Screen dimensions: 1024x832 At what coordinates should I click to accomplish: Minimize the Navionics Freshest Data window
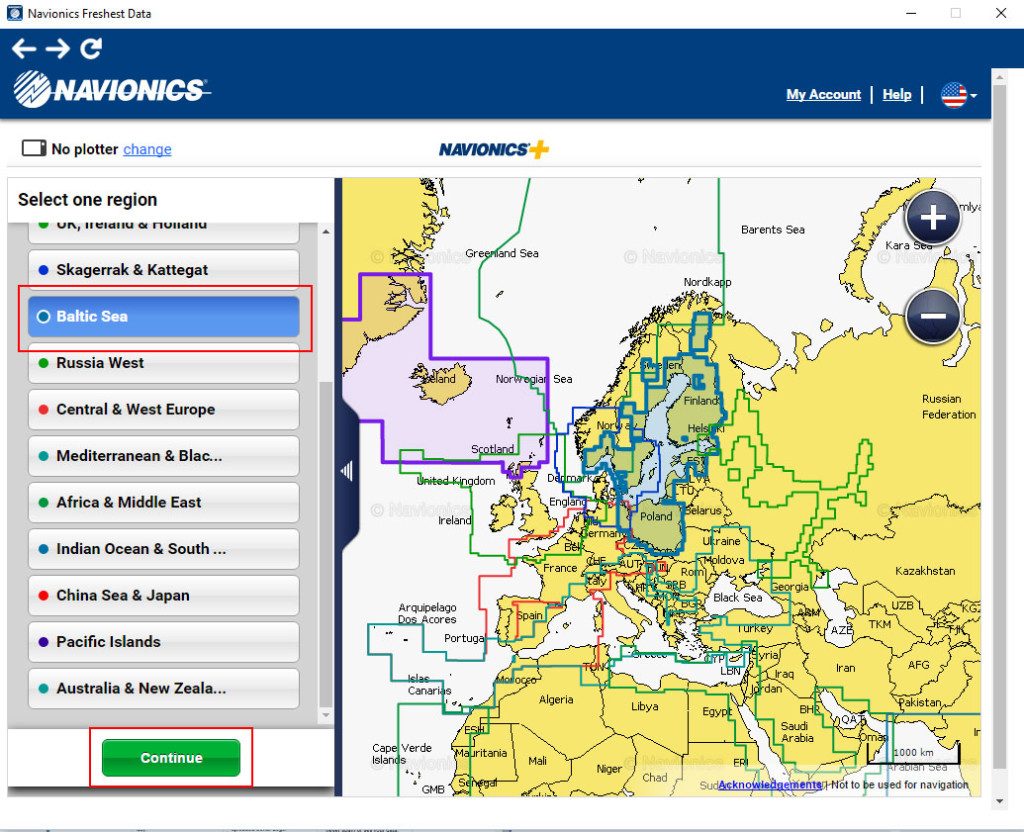click(912, 13)
